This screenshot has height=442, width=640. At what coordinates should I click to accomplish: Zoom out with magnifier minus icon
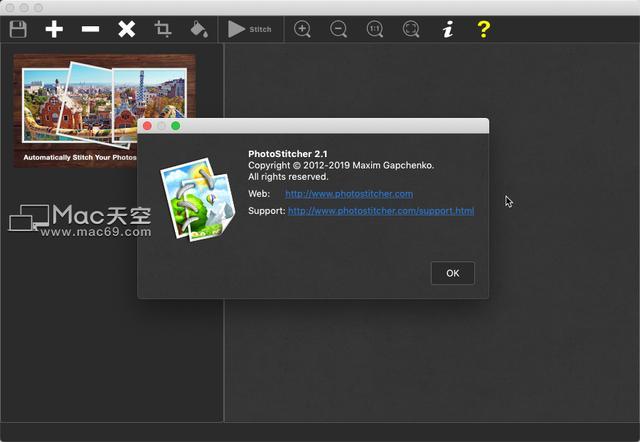pos(338,29)
